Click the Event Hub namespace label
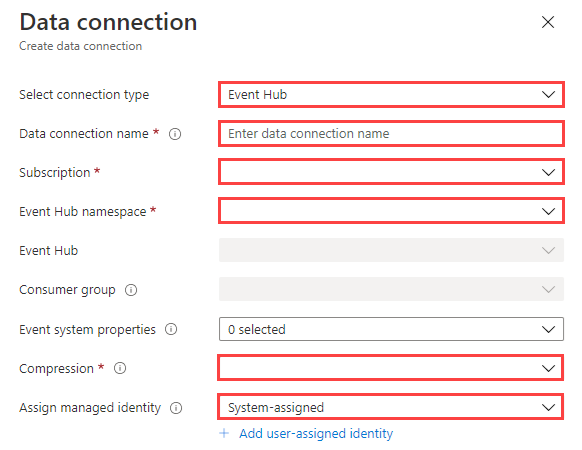 82,212
